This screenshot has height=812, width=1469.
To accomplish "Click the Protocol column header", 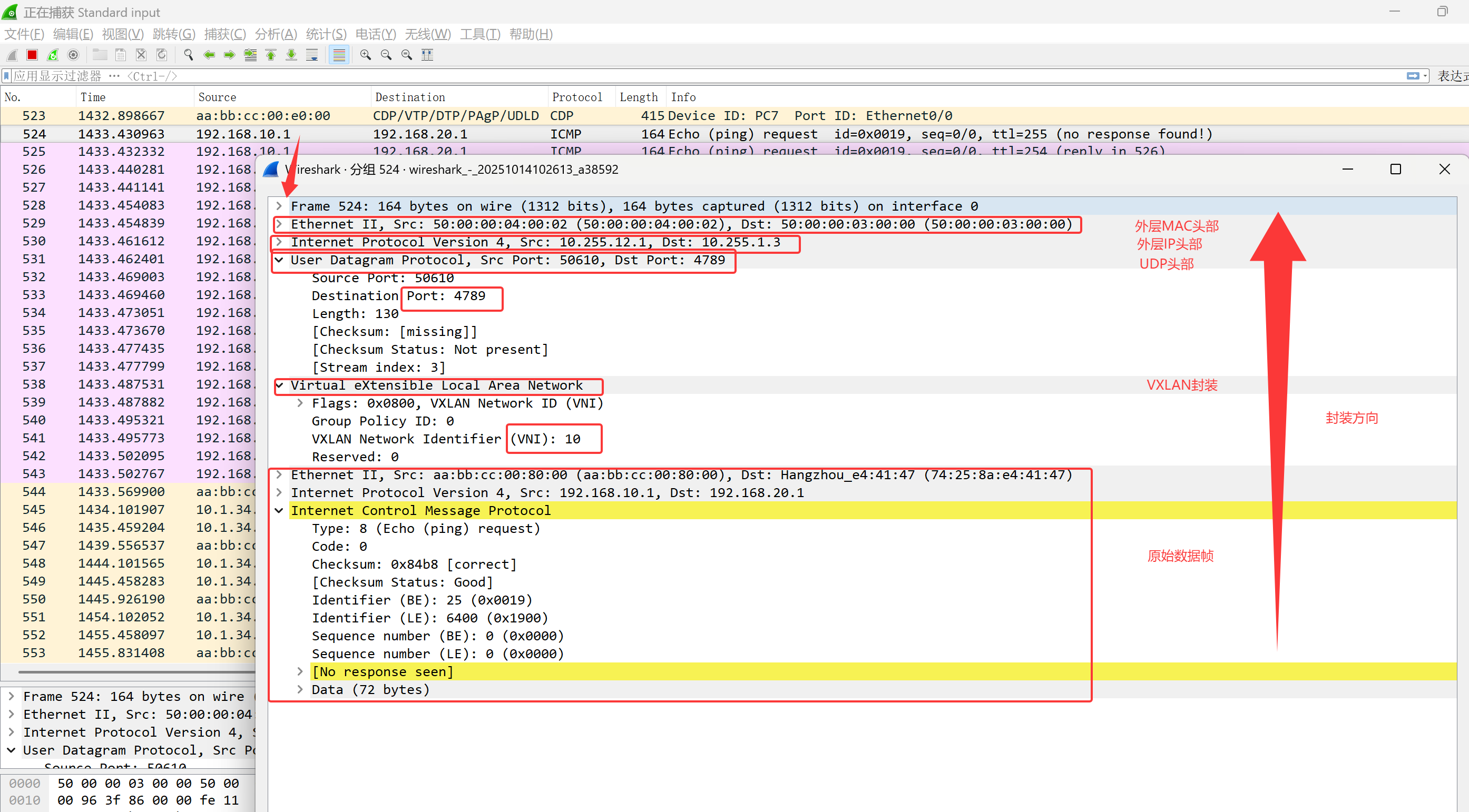I will click(x=576, y=97).
